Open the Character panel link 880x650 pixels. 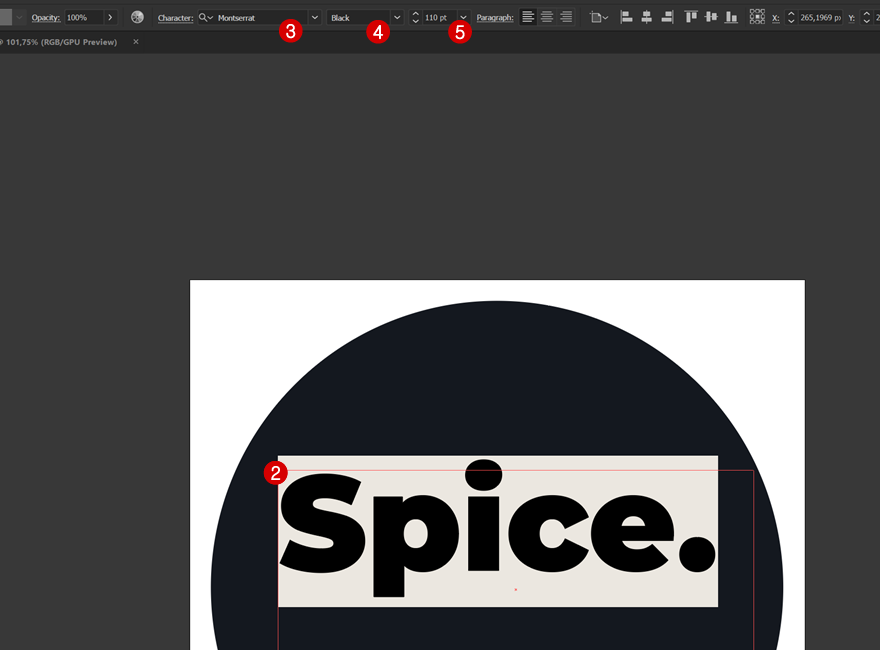click(x=175, y=18)
